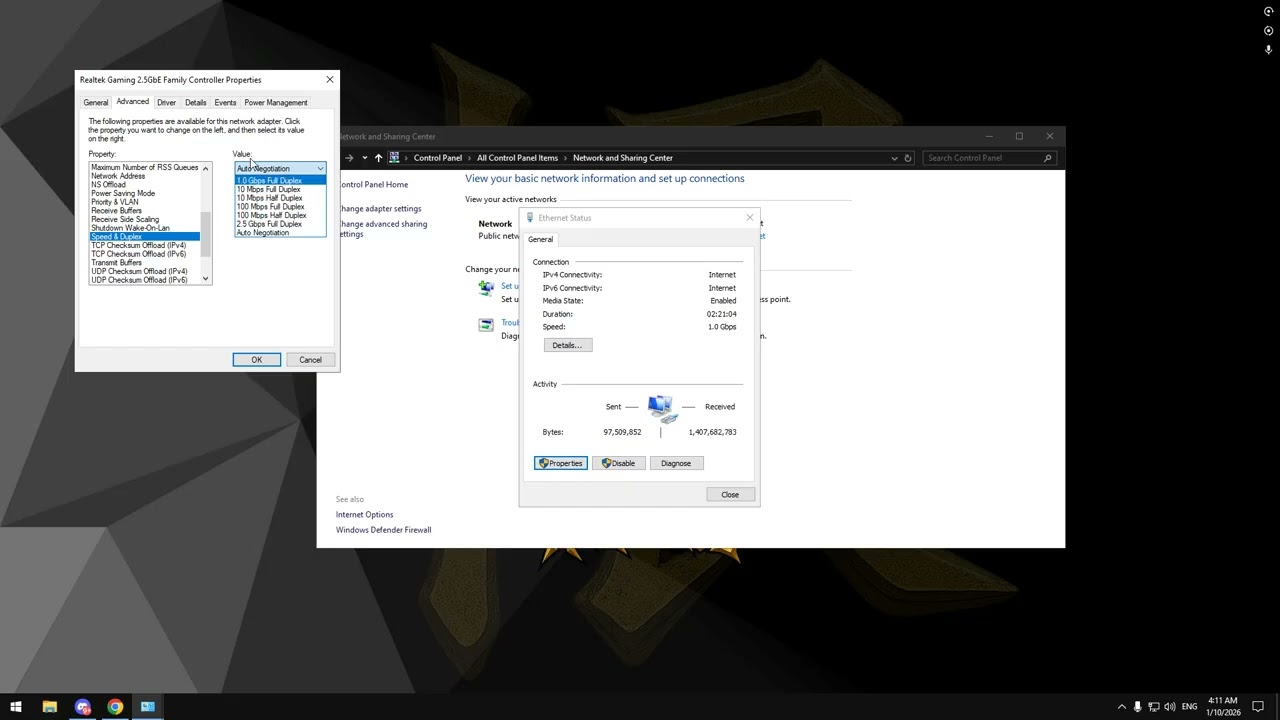The image size is (1280, 720).
Task: Go to Control Panel Home
Action: 373,185
